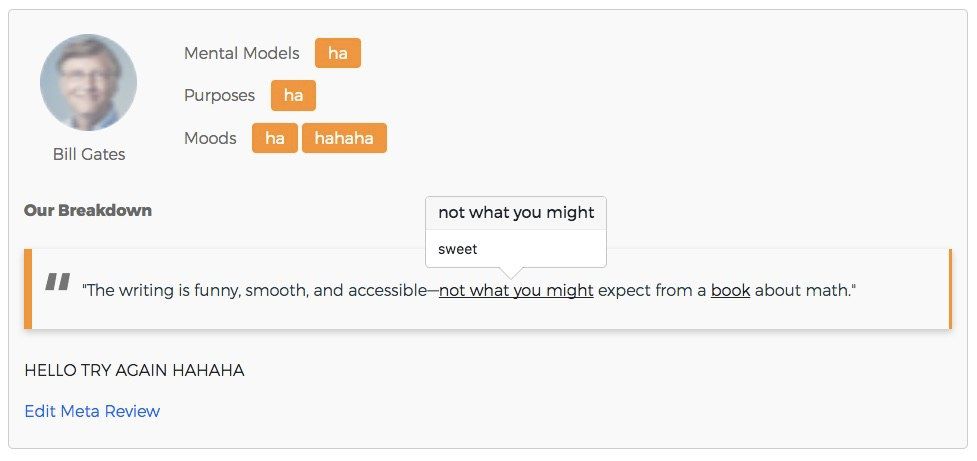Click the popover title "not what you might"
The height and width of the screenshot is (461, 977).
pyautogui.click(x=516, y=213)
